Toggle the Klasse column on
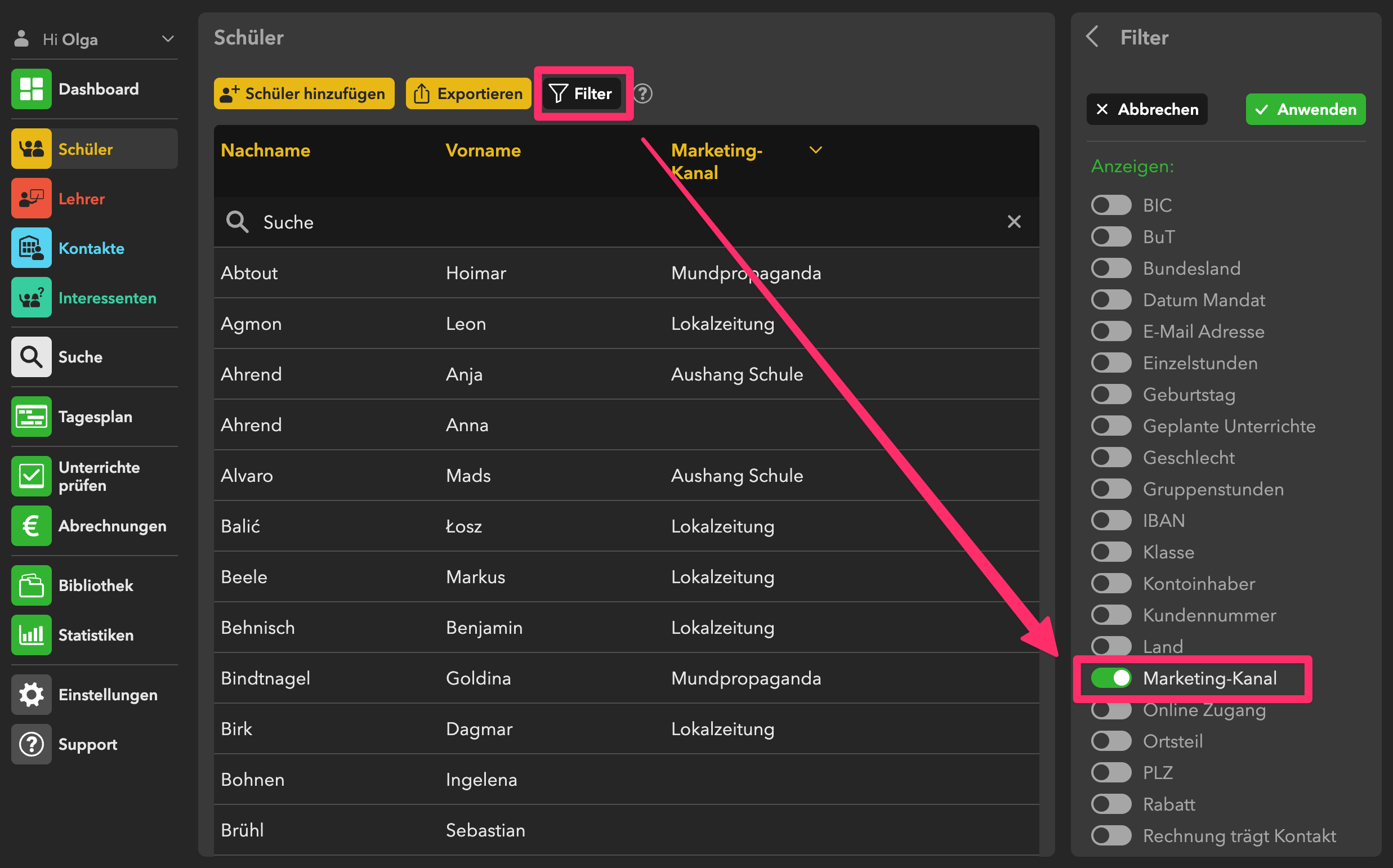The width and height of the screenshot is (1393, 868). click(1111, 552)
